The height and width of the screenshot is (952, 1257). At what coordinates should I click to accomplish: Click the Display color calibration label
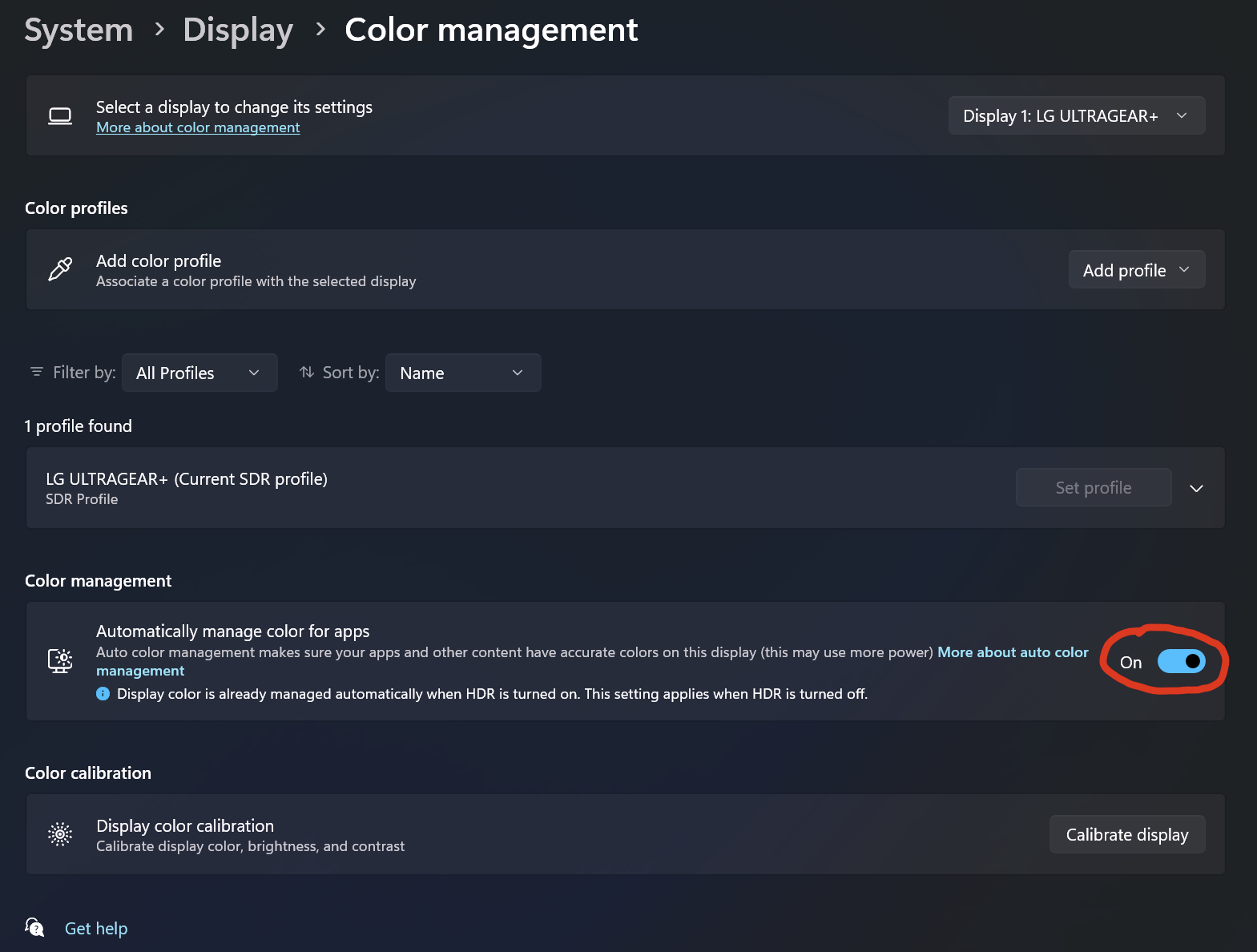[x=185, y=826]
